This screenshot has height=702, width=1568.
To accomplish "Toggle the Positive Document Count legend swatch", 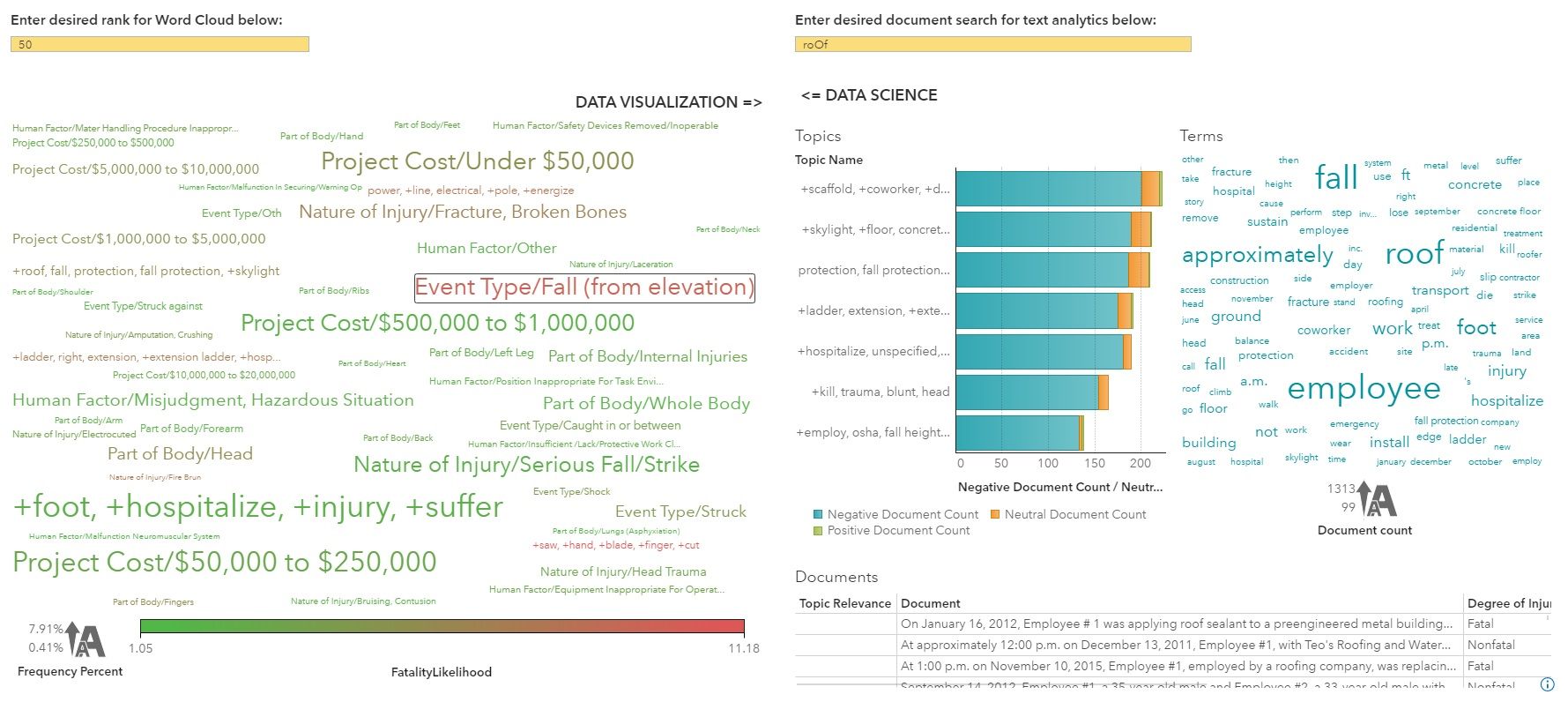I will pyautogui.click(x=820, y=530).
